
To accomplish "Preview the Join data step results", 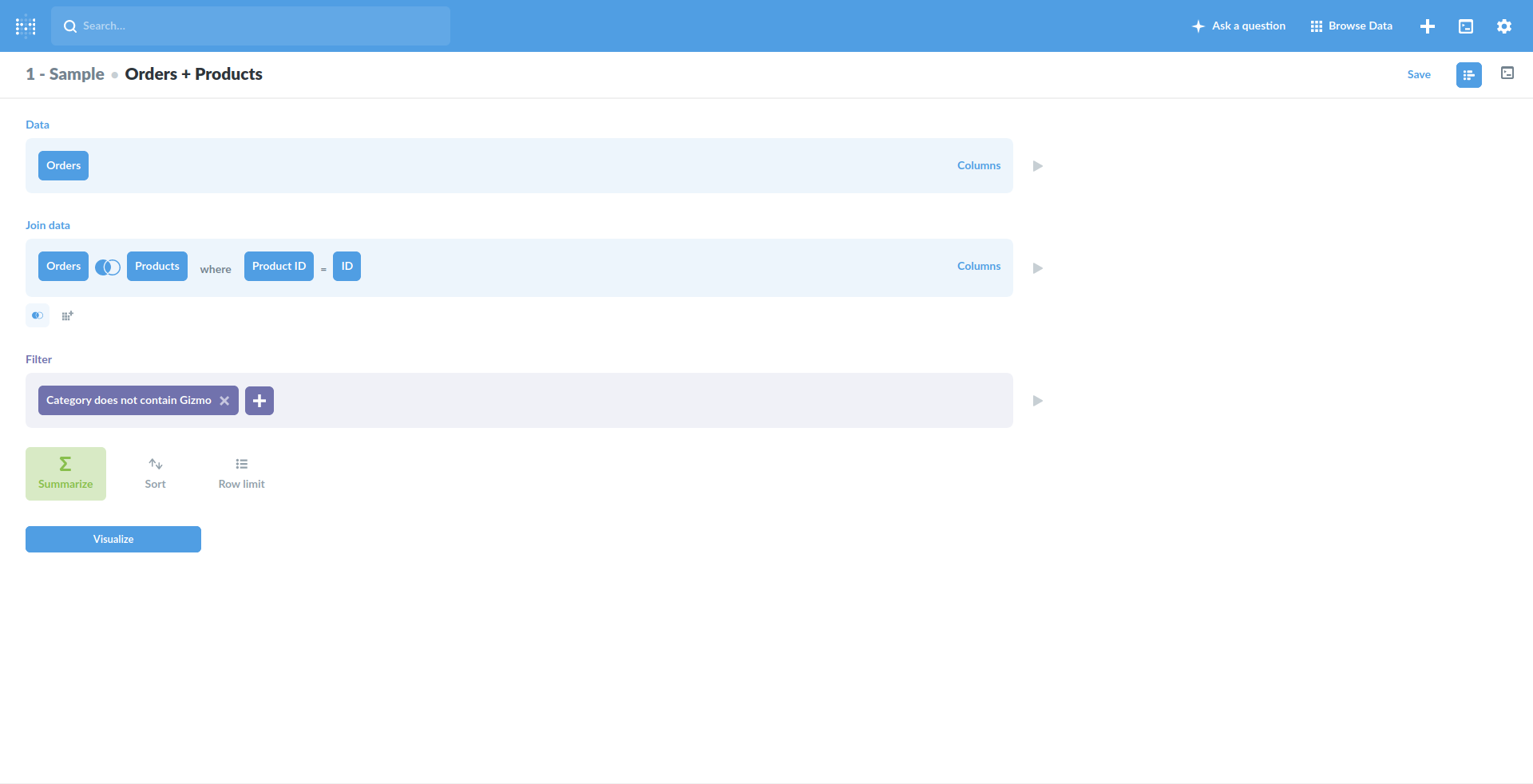I will [x=1038, y=268].
